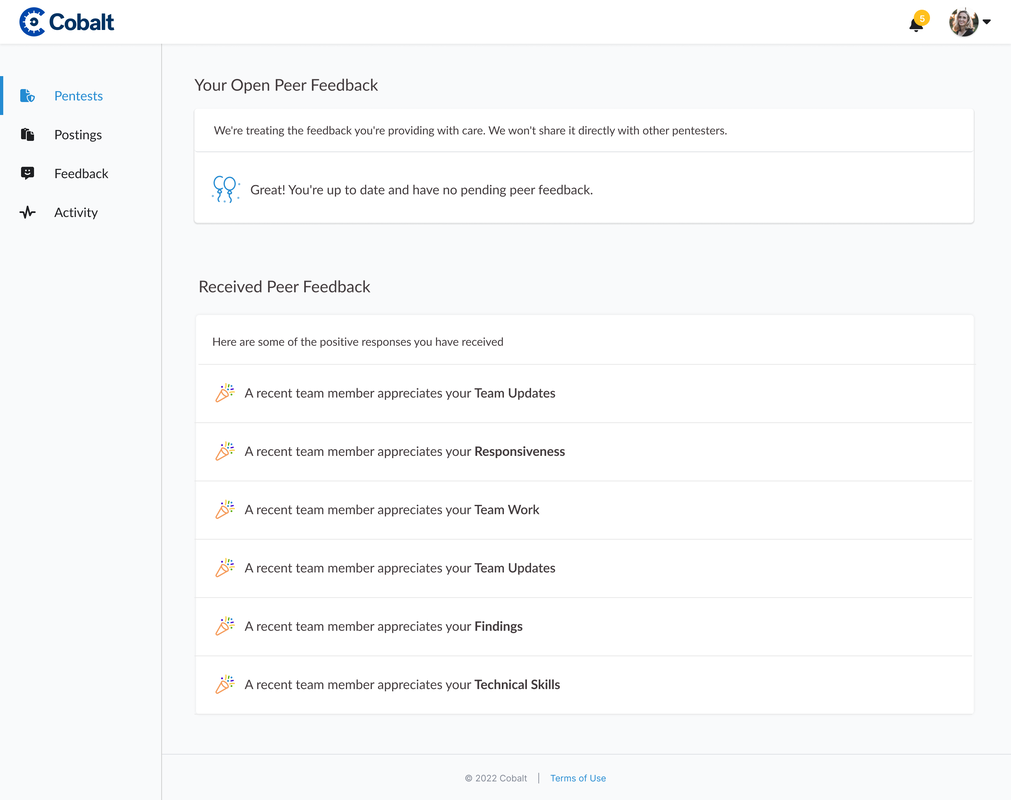
Task: Click the balloons icon in open feedback
Action: point(225,189)
